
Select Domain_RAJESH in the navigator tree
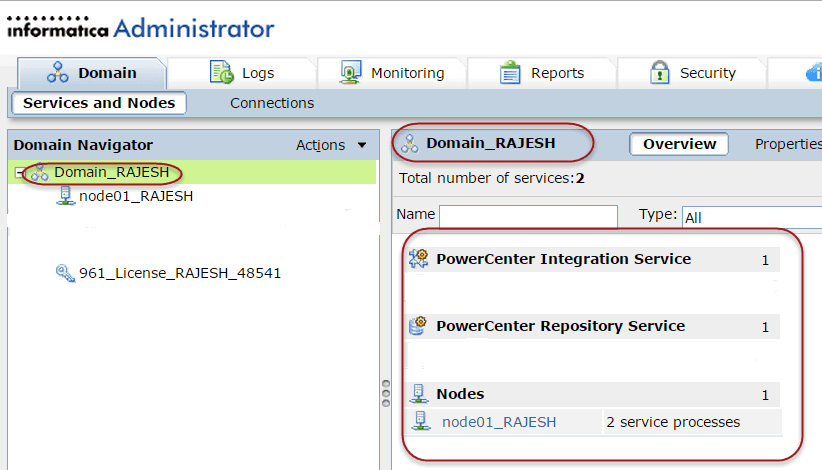(x=112, y=172)
